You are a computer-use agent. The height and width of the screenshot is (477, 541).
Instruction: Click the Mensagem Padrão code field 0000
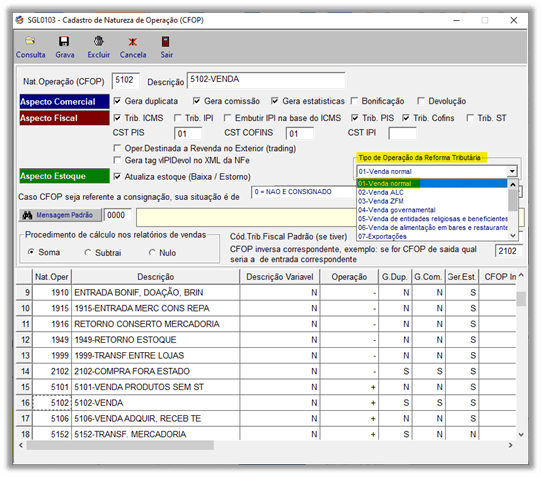point(117,215)
